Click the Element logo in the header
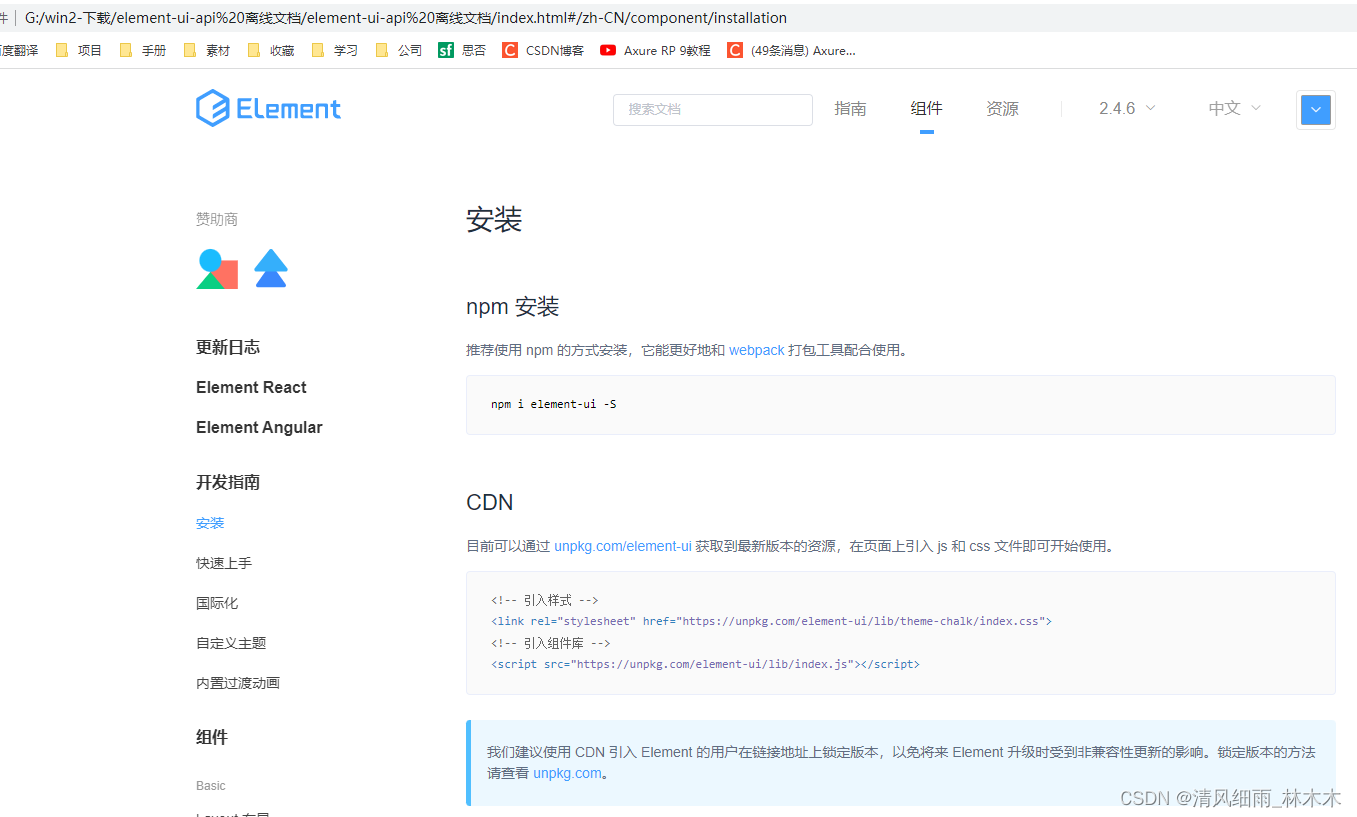Image resolution: width=1357 pixels, height=817 pixels. 268,108
